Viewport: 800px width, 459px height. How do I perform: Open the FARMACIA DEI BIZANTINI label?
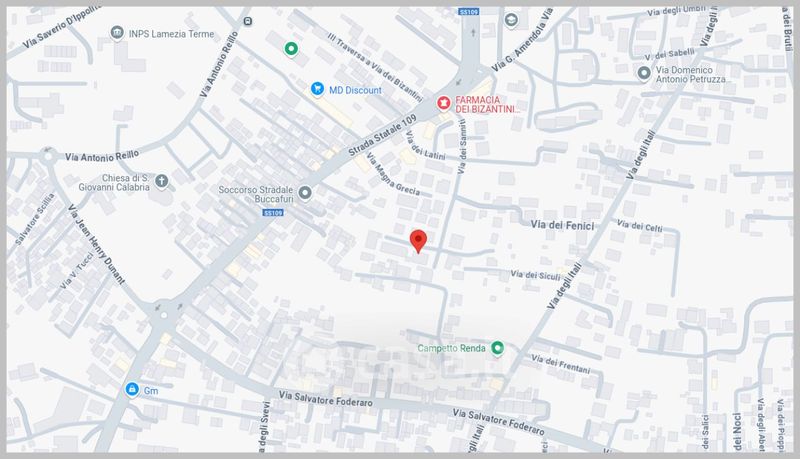click(x=487, y=105)
